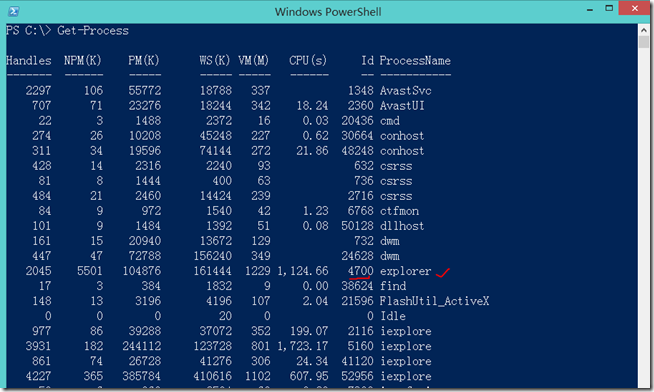The image size is (654, 392).
Task: Click csrss process with Id 736
Action: 396,181
